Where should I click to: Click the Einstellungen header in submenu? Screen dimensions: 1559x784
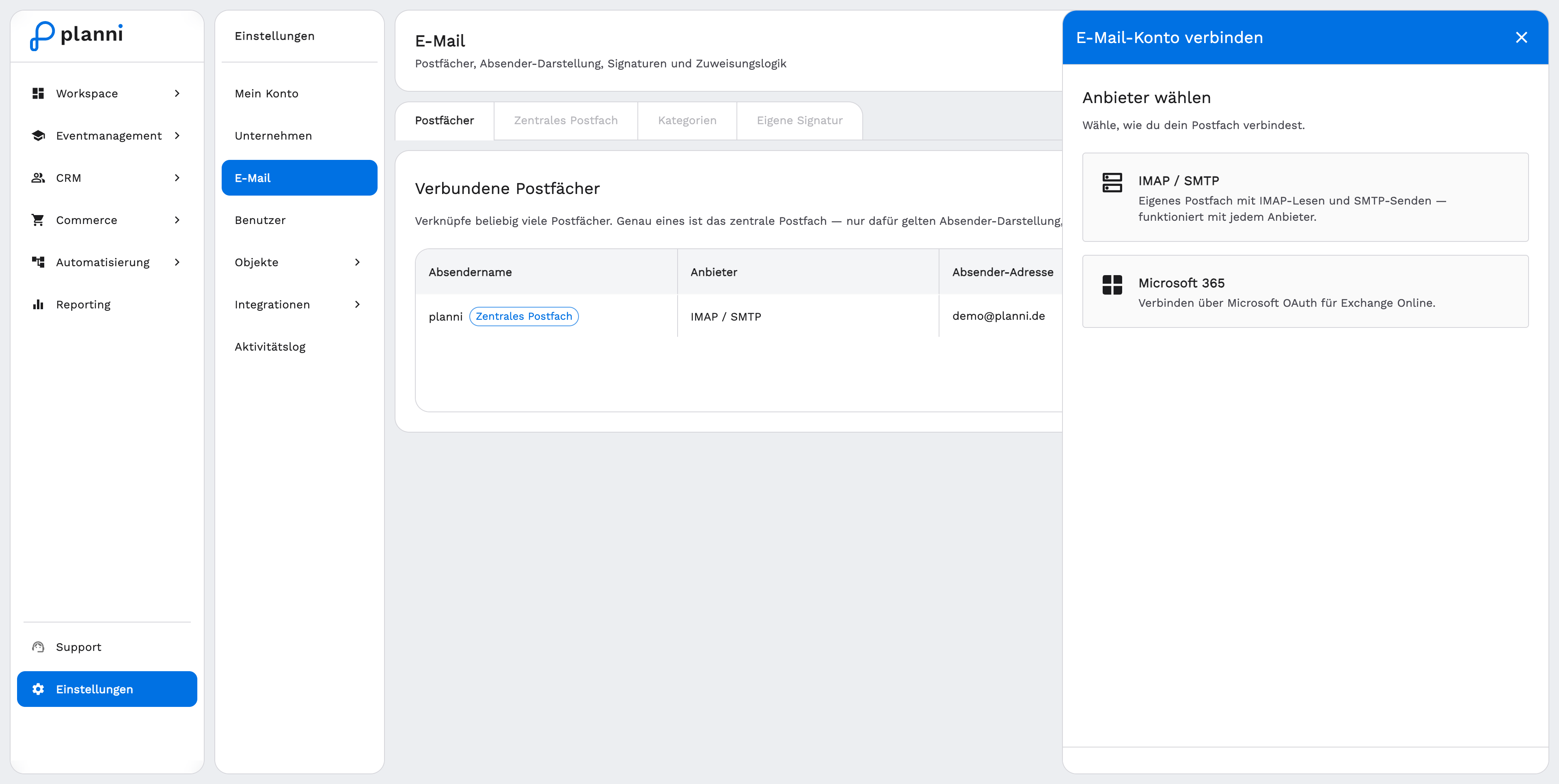tap(275, 36)
